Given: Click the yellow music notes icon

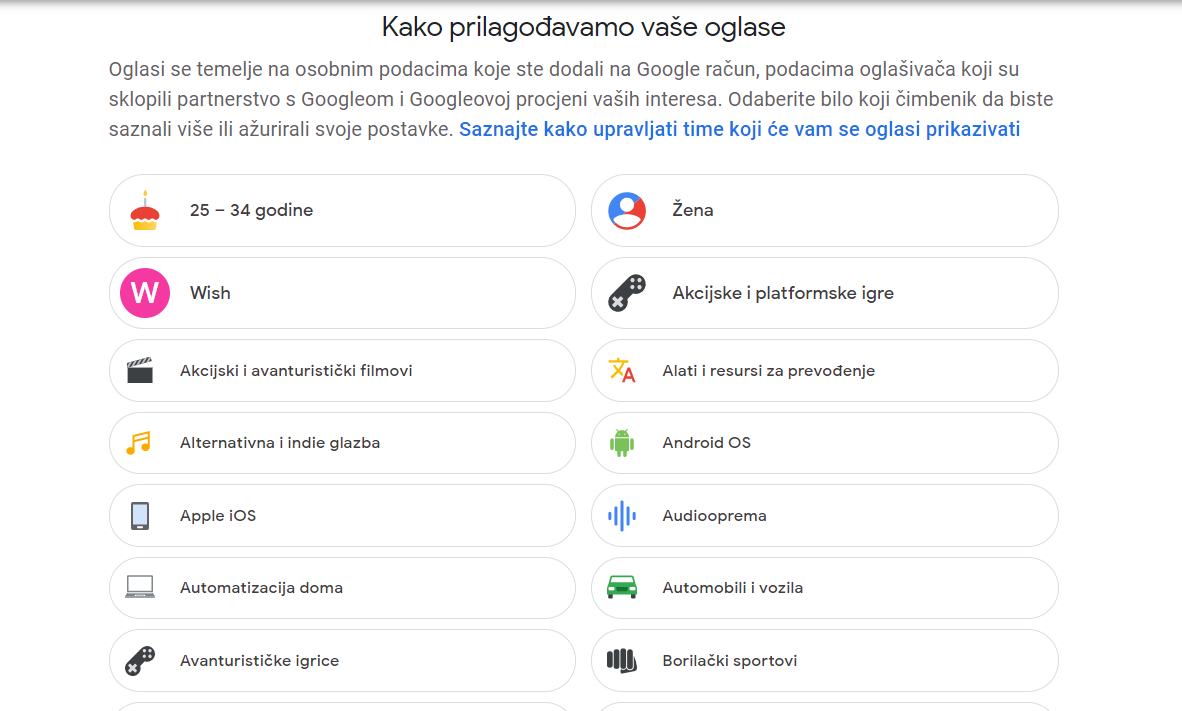Looking at the screenshot, I should 139,443.
